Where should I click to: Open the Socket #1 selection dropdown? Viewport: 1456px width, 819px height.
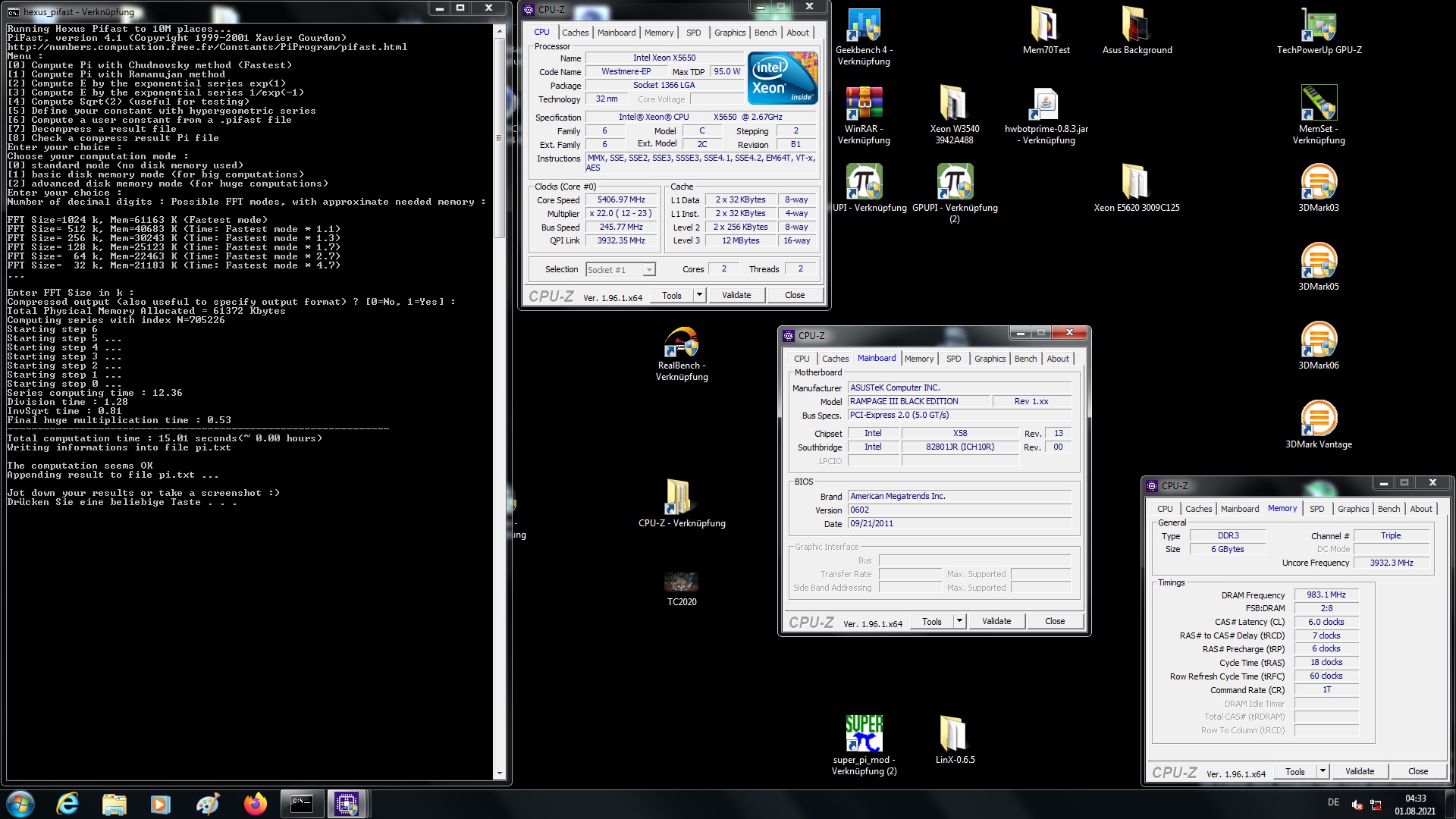(620, 269)
